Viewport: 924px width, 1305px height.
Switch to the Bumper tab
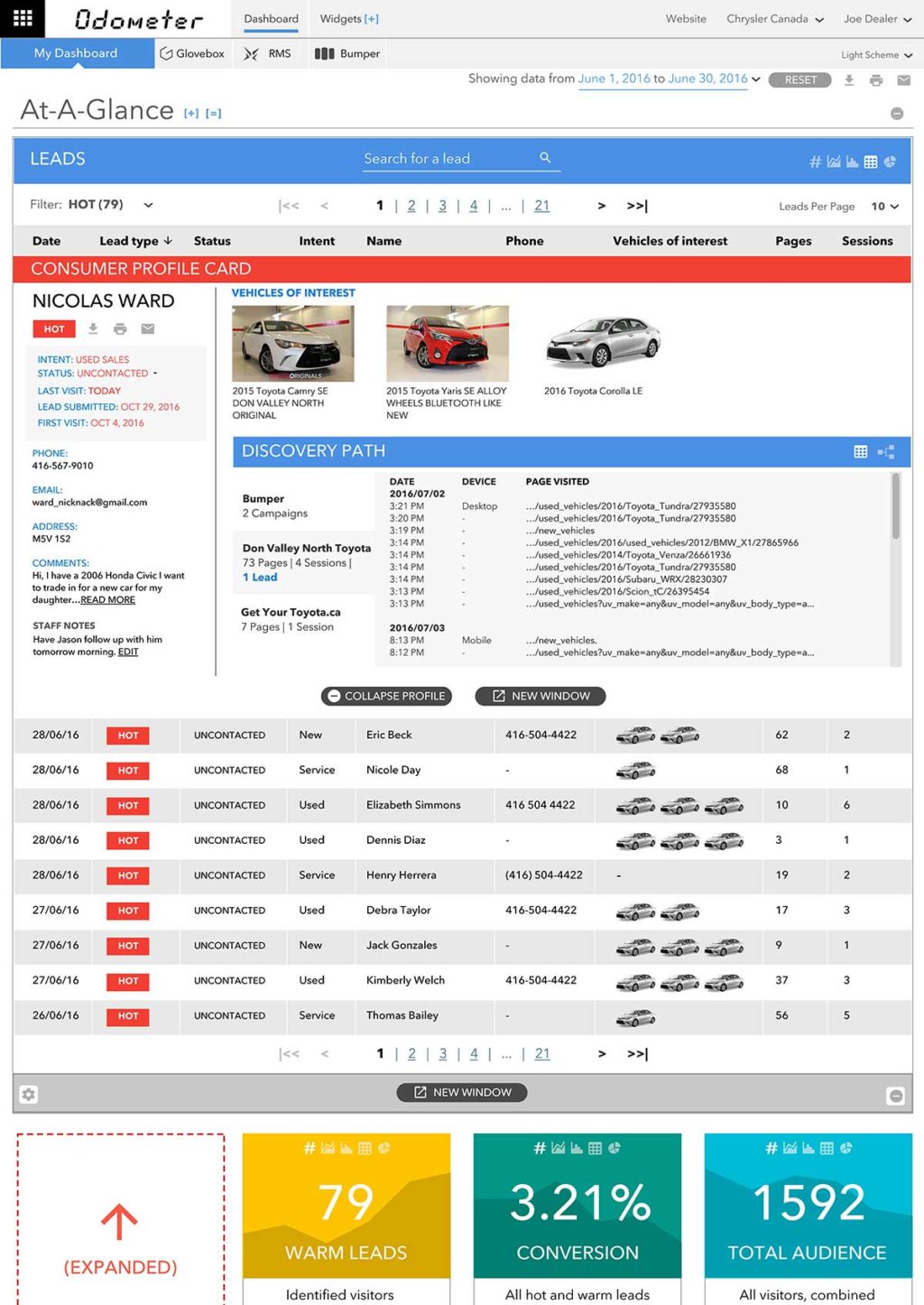tap(347, 53)
